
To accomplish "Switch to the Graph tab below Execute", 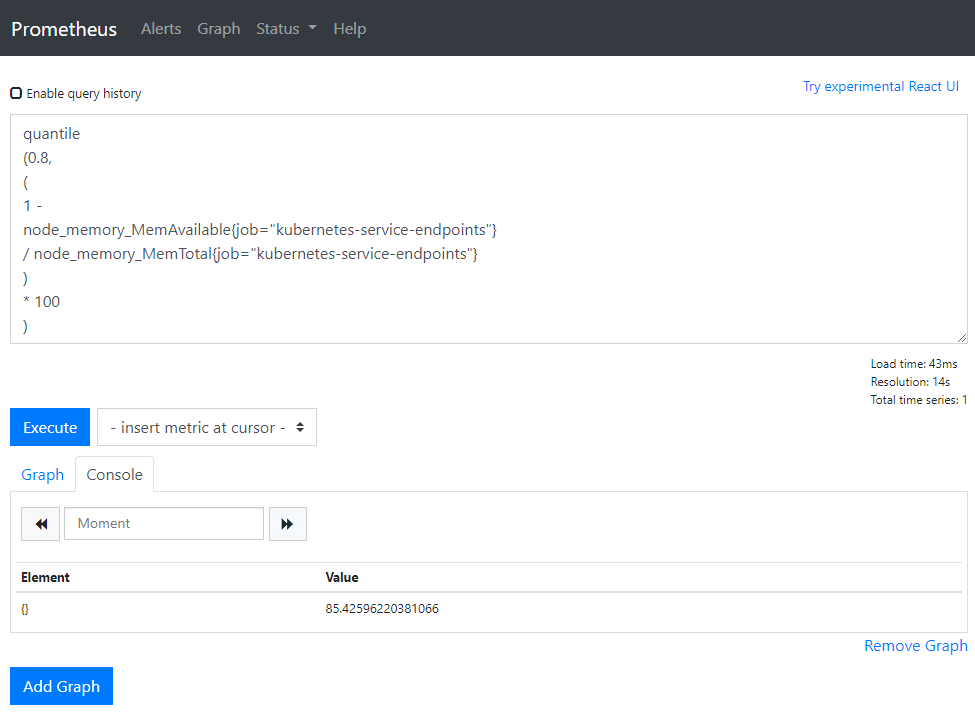I will [43, 475].
